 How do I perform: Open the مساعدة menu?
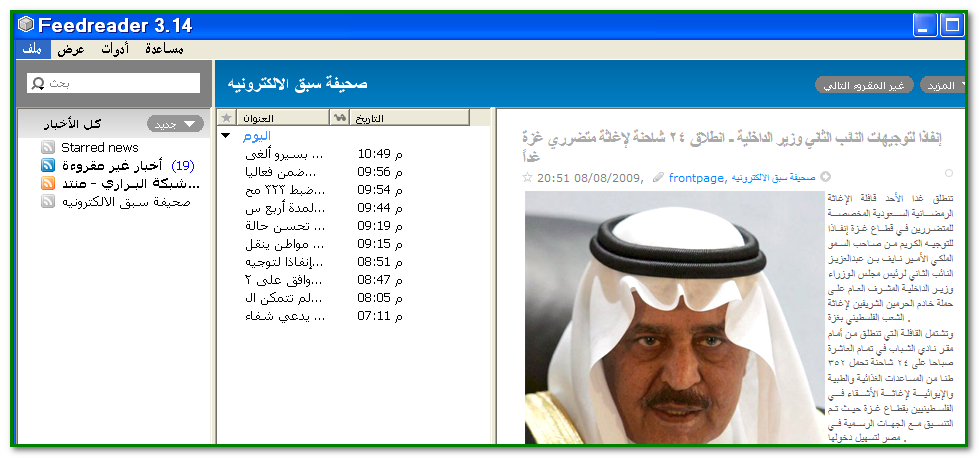click(164, 50)
